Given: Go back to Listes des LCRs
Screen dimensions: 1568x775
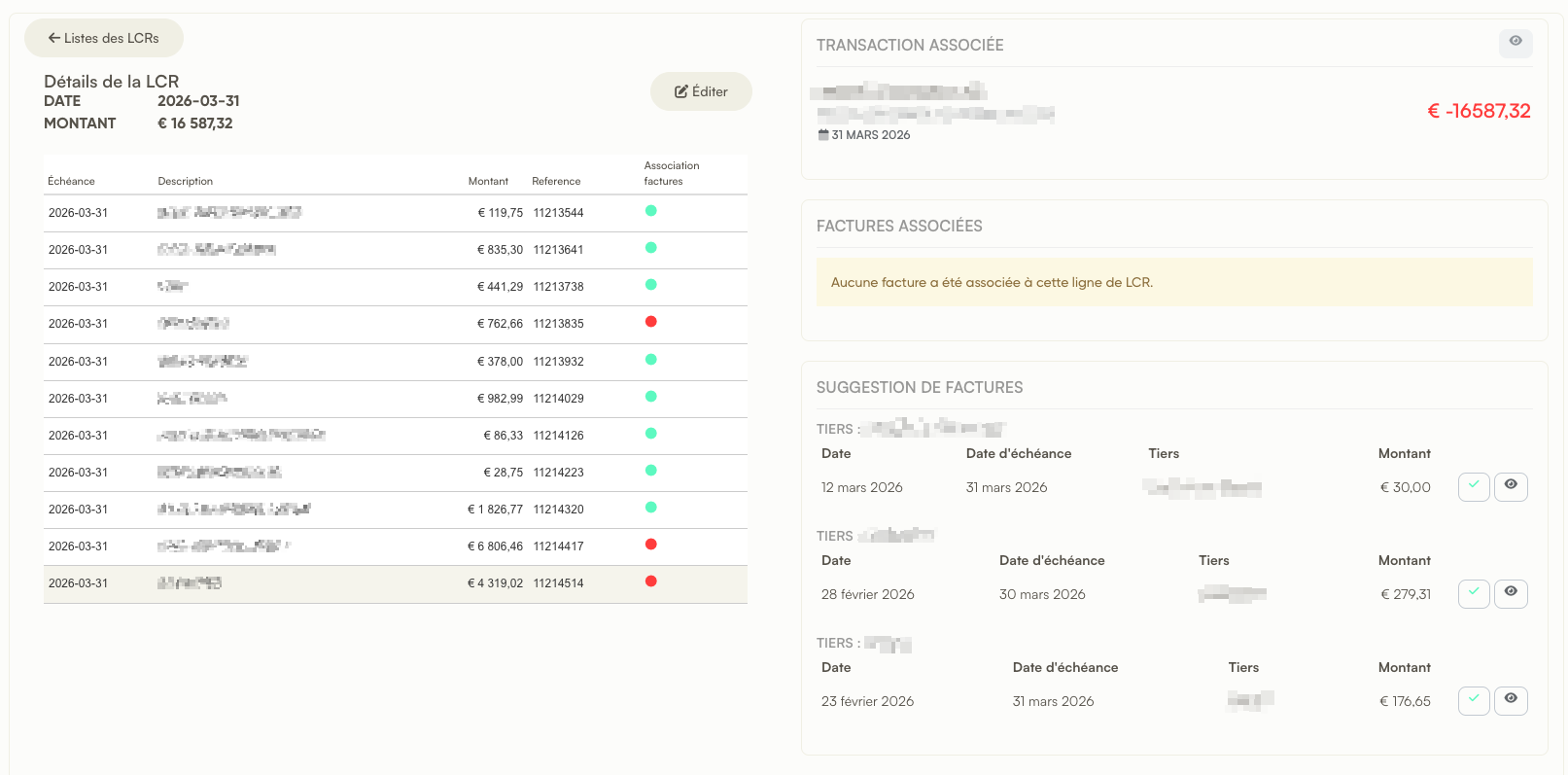Looking at the screenshot, I should coord(104,38).
